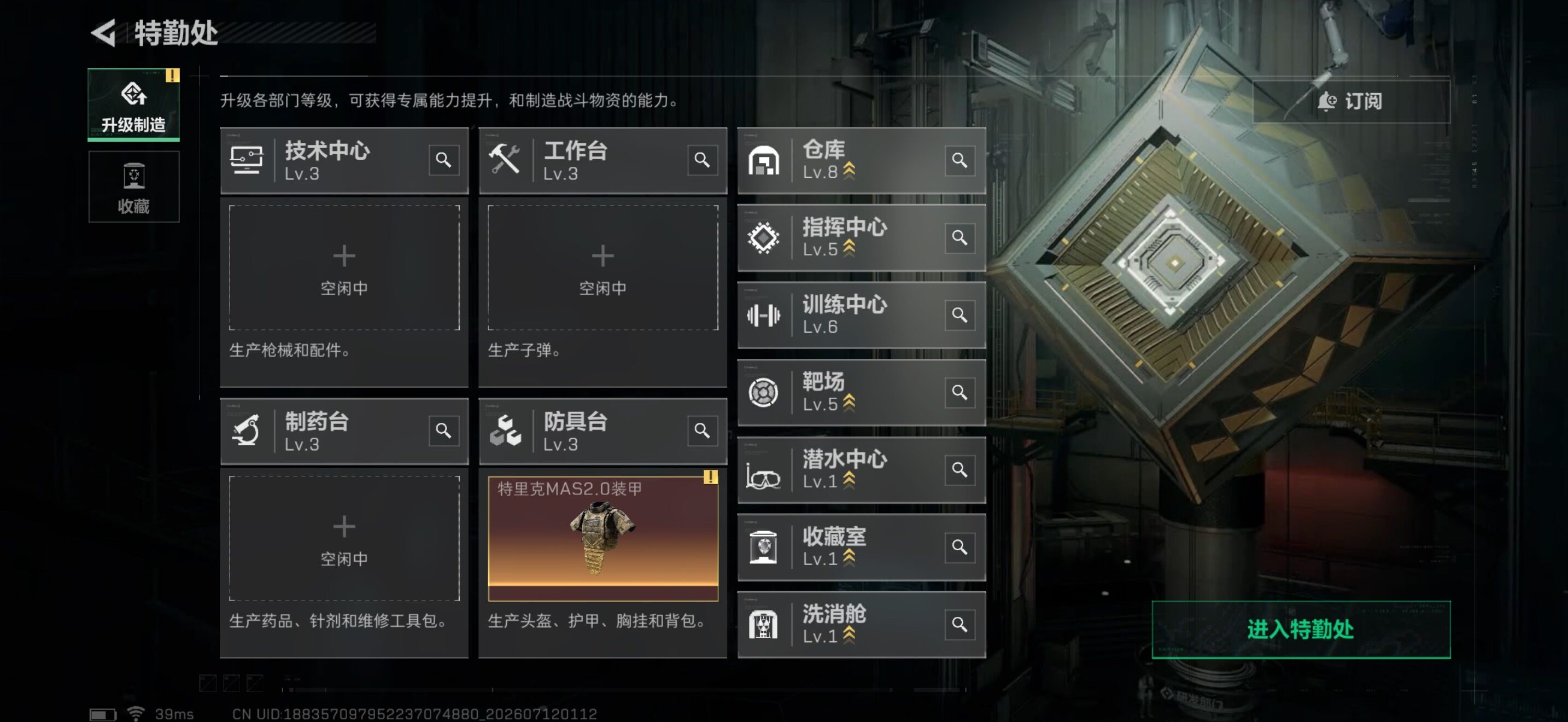Add production in idle 工作台 slot
1568x722 pixels.
tap(602, 268)
